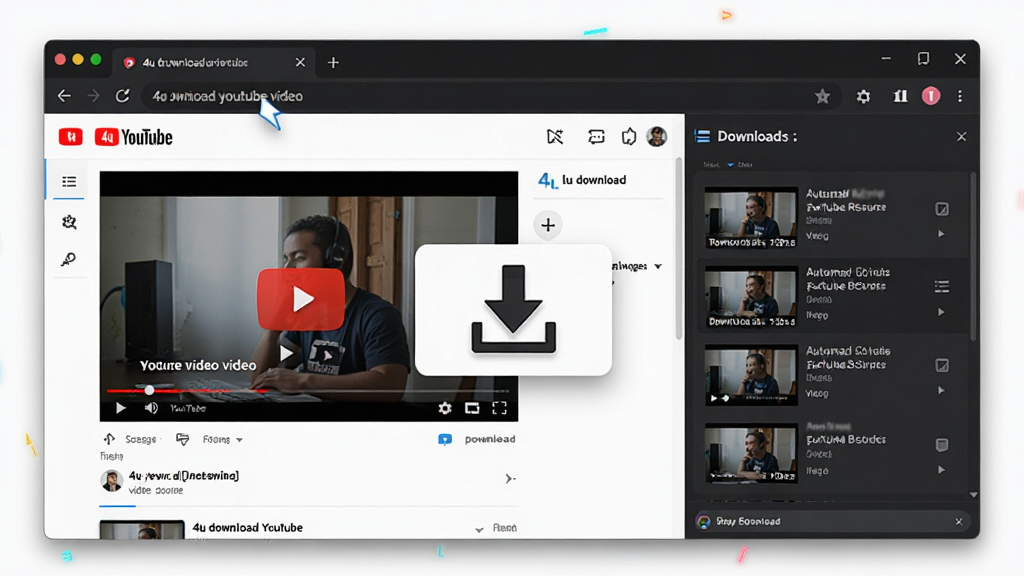Expand the second download item arrow

pos(941,312)
